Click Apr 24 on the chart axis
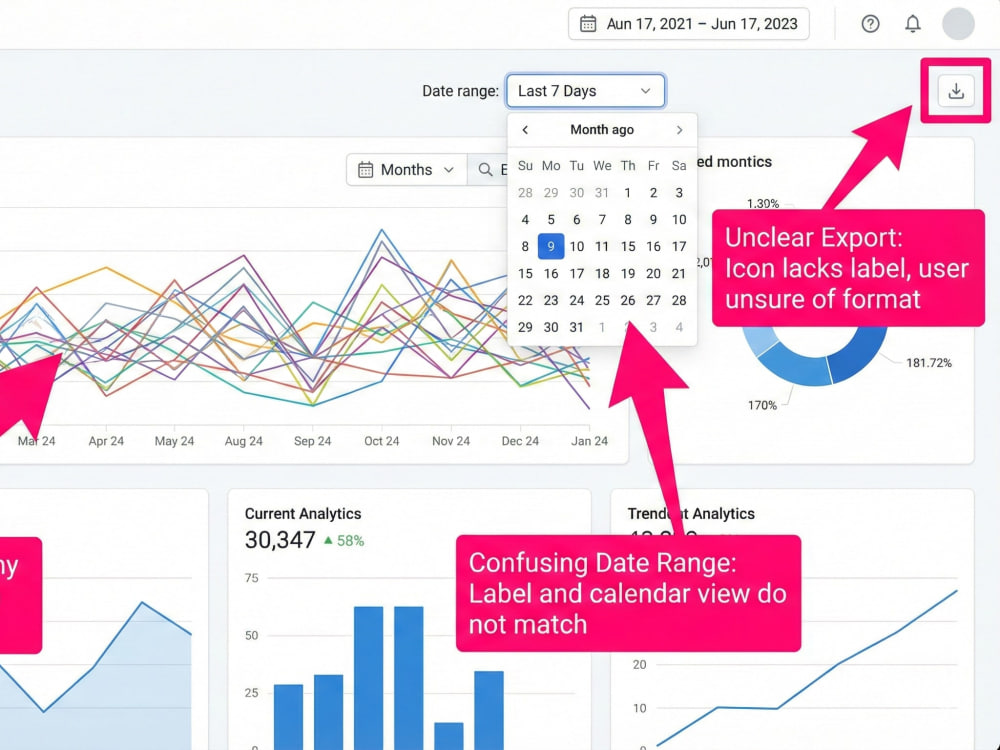The width and height of the screenshot is (1000, 750). coord(106,441)
